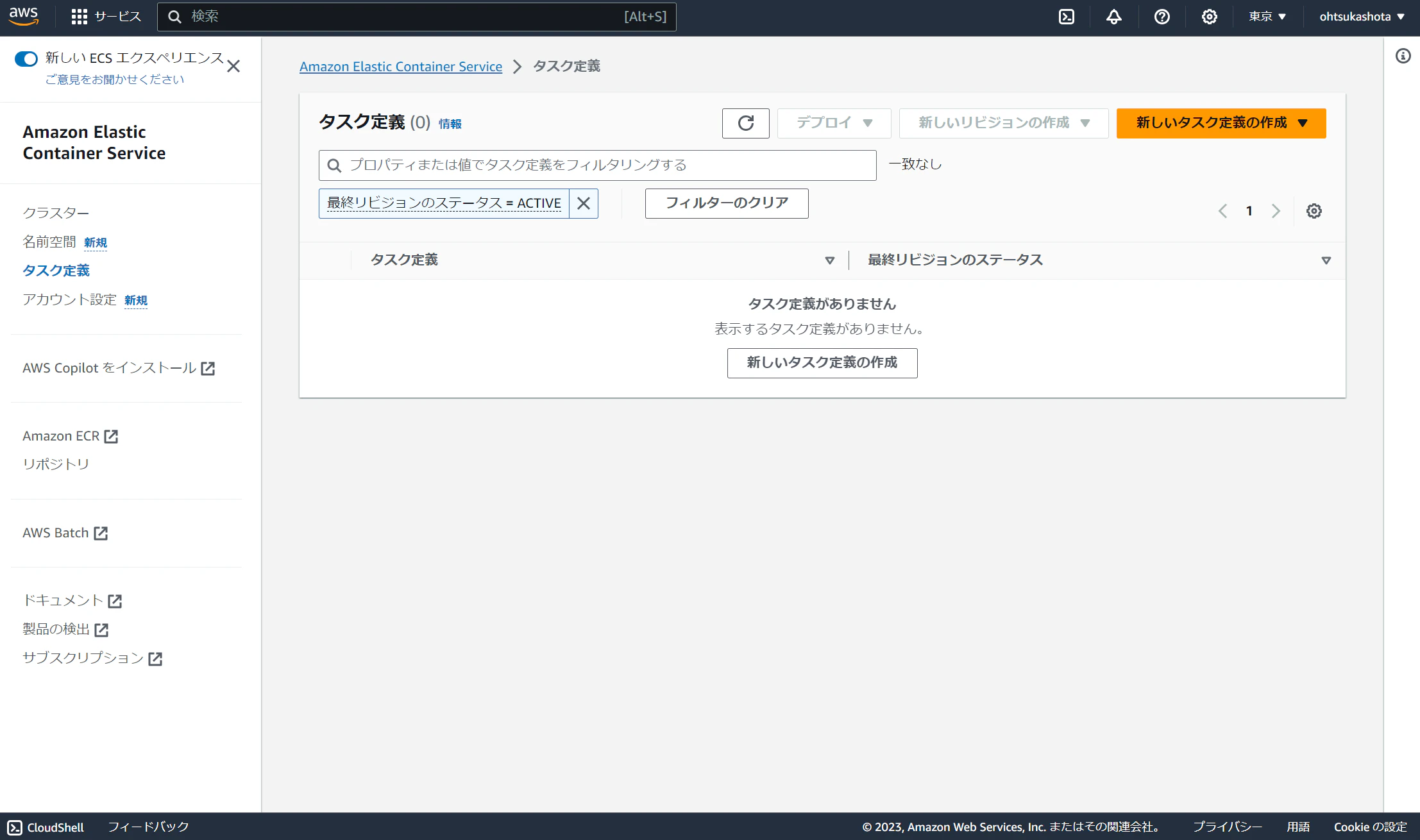
Task: Click フィルターのクリア button
Action: pos(727,203)
